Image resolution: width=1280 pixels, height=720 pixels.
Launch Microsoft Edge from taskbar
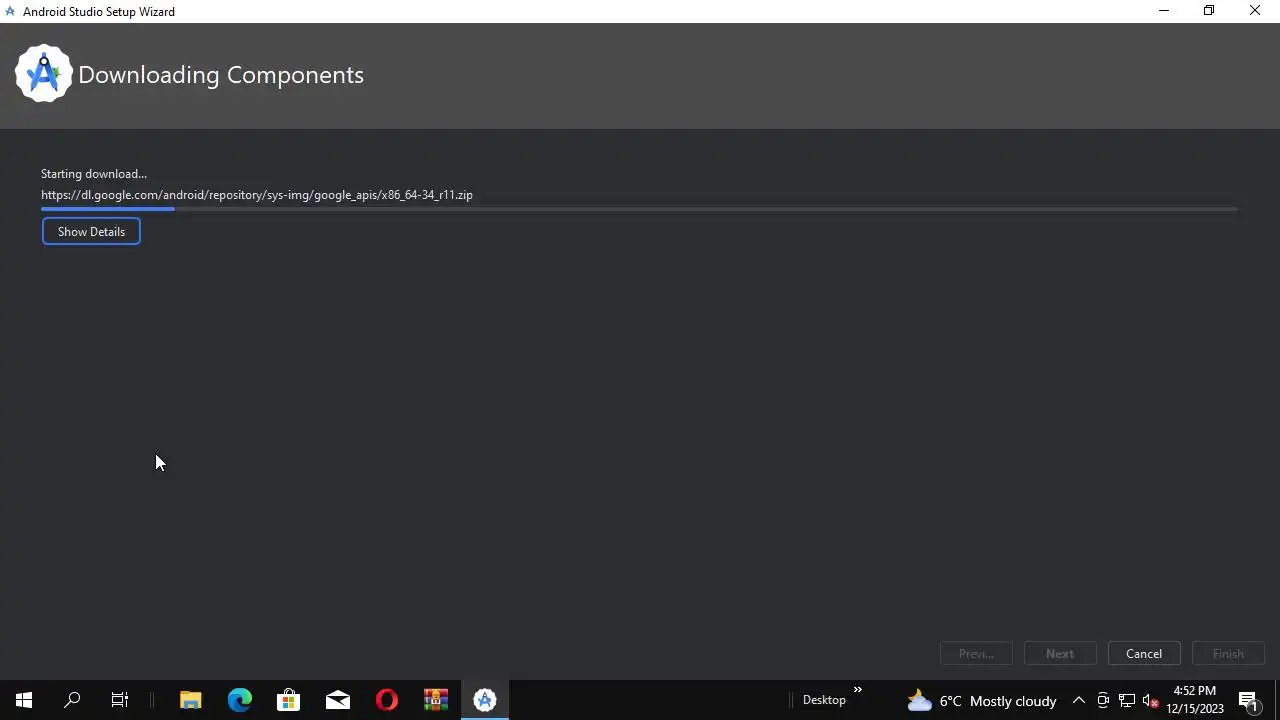pyautogui.click(x=240, y=700)
